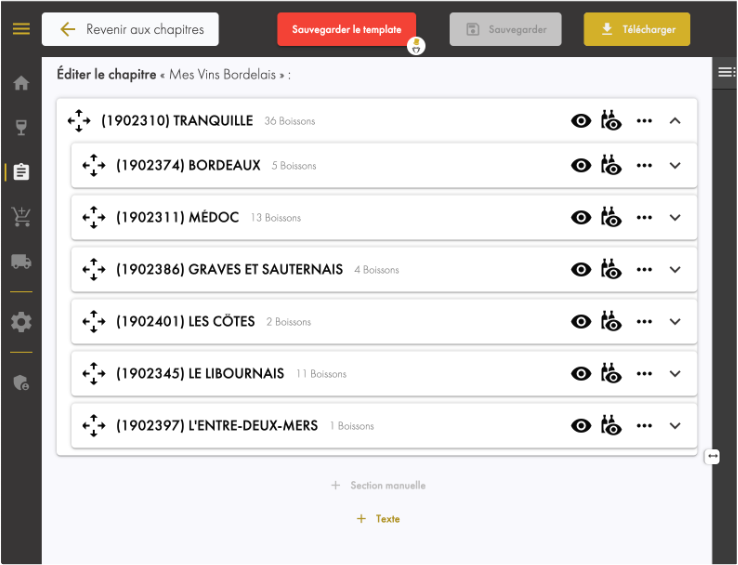
Task: Open the shopping cart orders section
Action: click(21, 217)
